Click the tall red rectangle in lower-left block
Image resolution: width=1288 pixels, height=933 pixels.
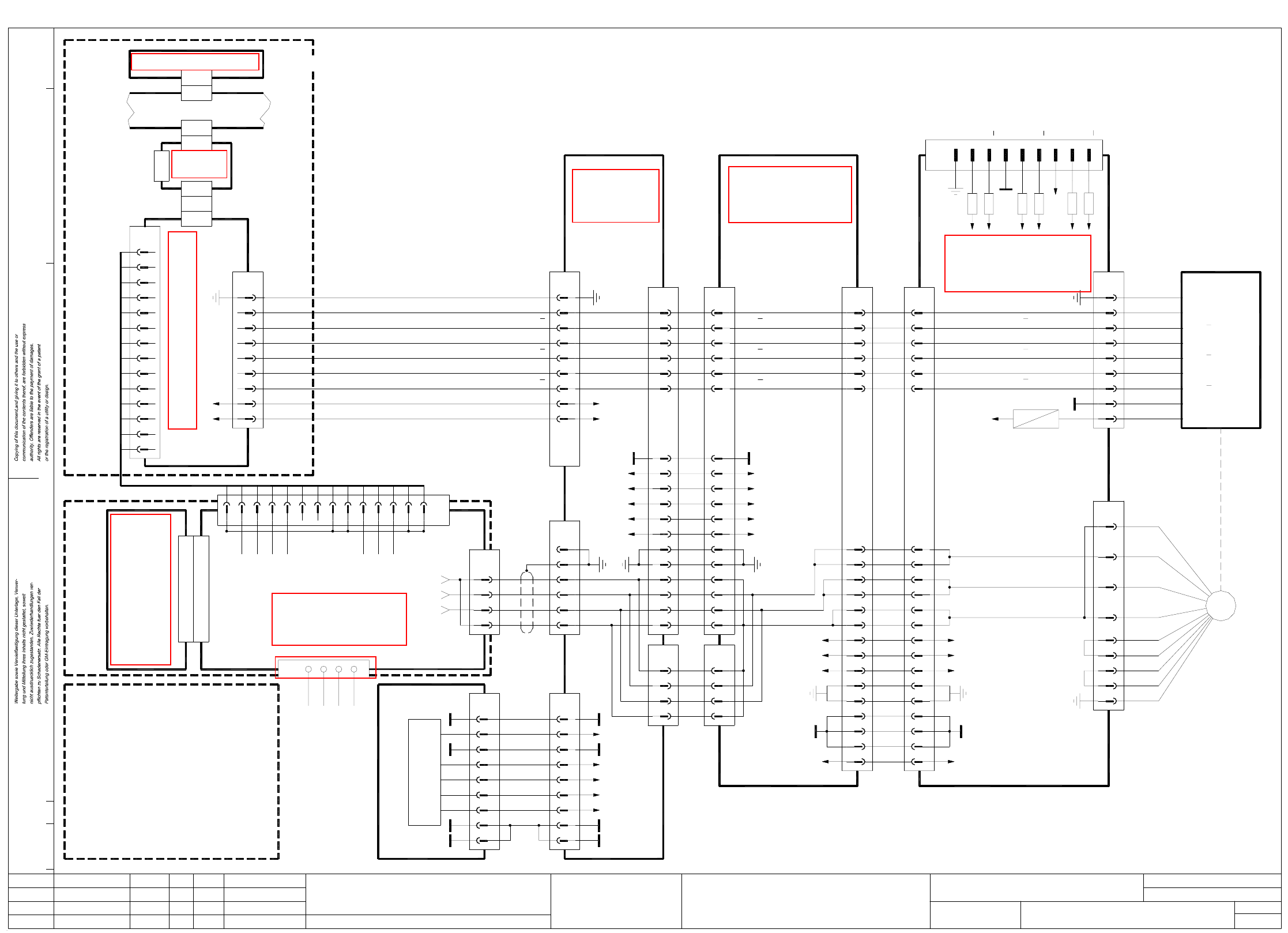click(x=141, y=589)
